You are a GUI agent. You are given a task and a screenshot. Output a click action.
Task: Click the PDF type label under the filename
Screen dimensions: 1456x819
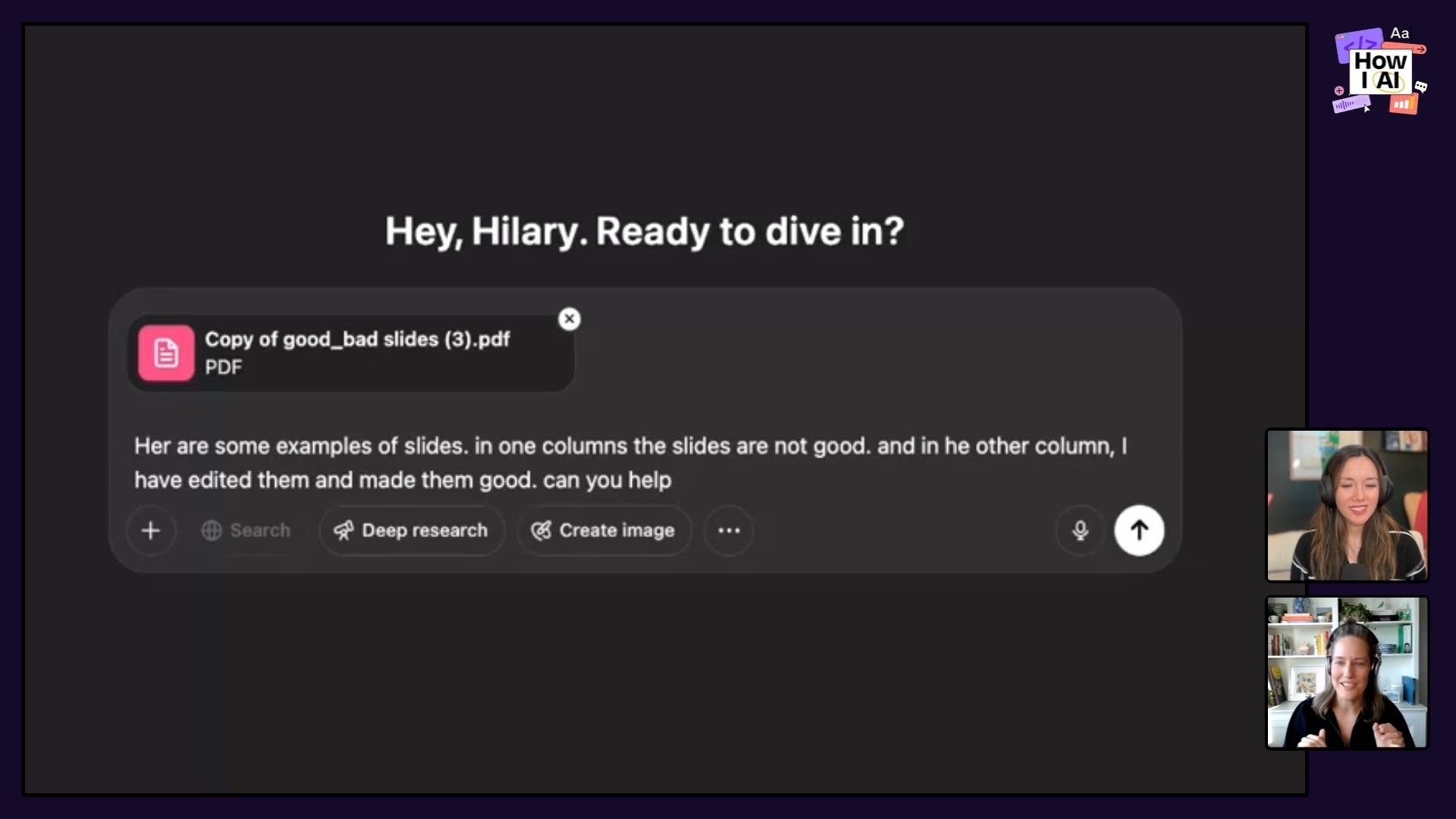coord(224,367)
